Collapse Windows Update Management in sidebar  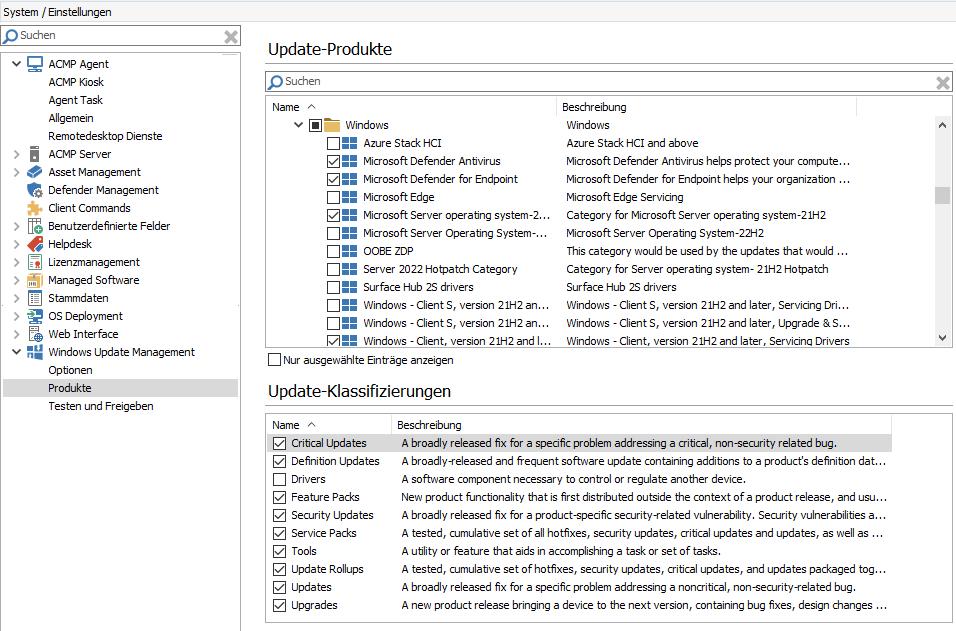point(16,352)
